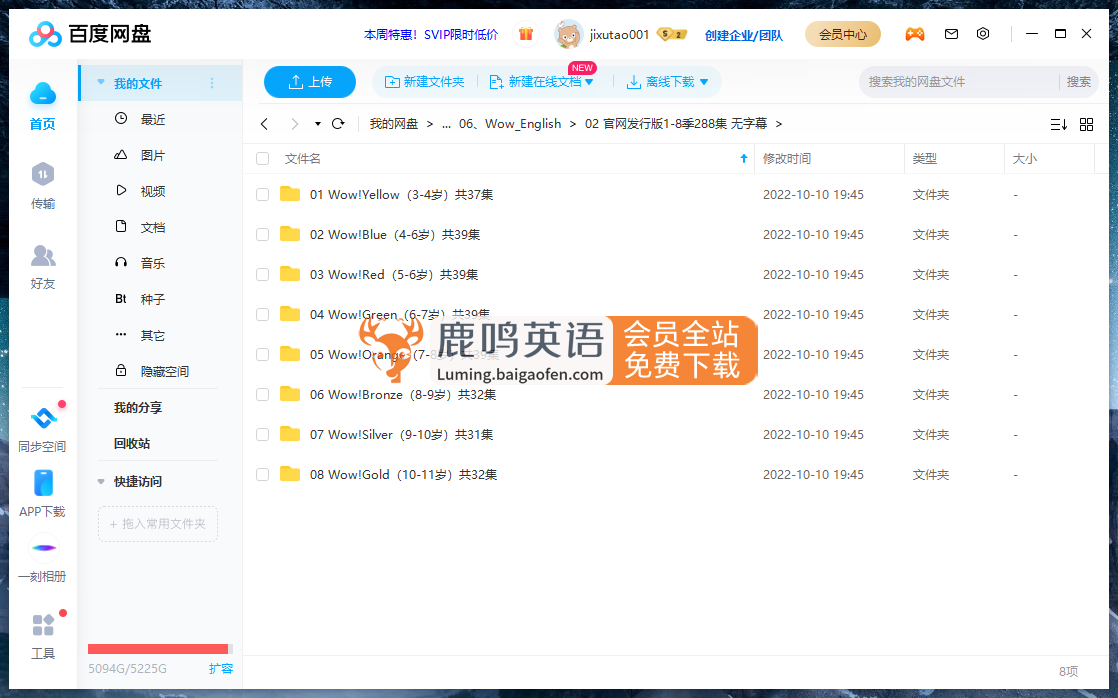Open 我的分享 in the sidebar
The width and height of the screenshot is (1118, 698).
click(x=138, y=407)
